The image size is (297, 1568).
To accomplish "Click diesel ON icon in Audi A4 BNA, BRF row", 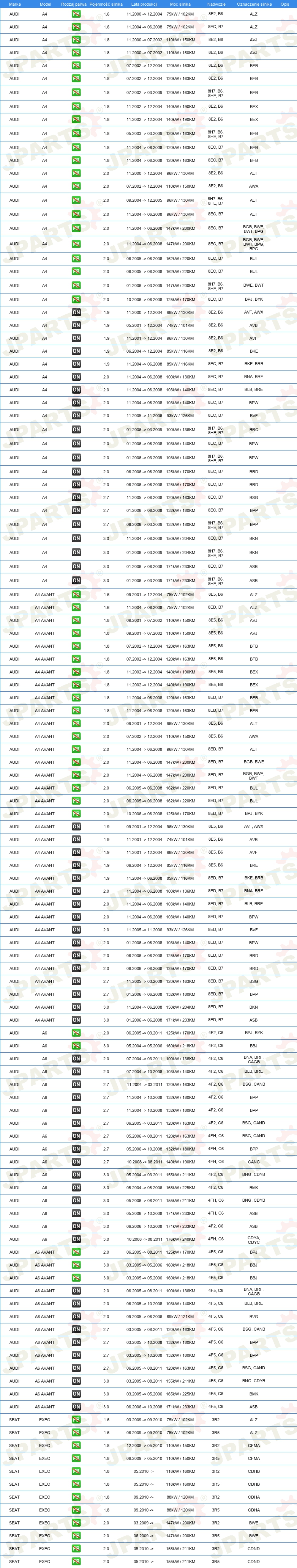I will pos(76,377).
